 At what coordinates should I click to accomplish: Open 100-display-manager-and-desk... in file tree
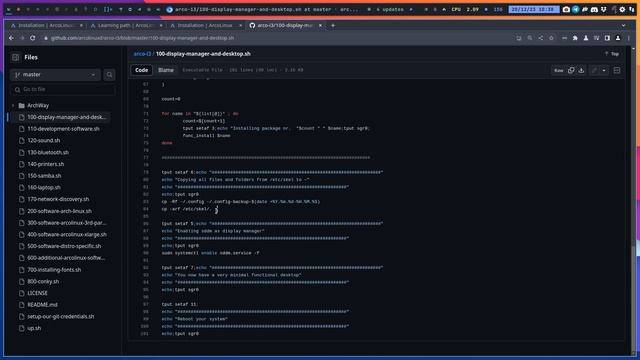point(67,117)
